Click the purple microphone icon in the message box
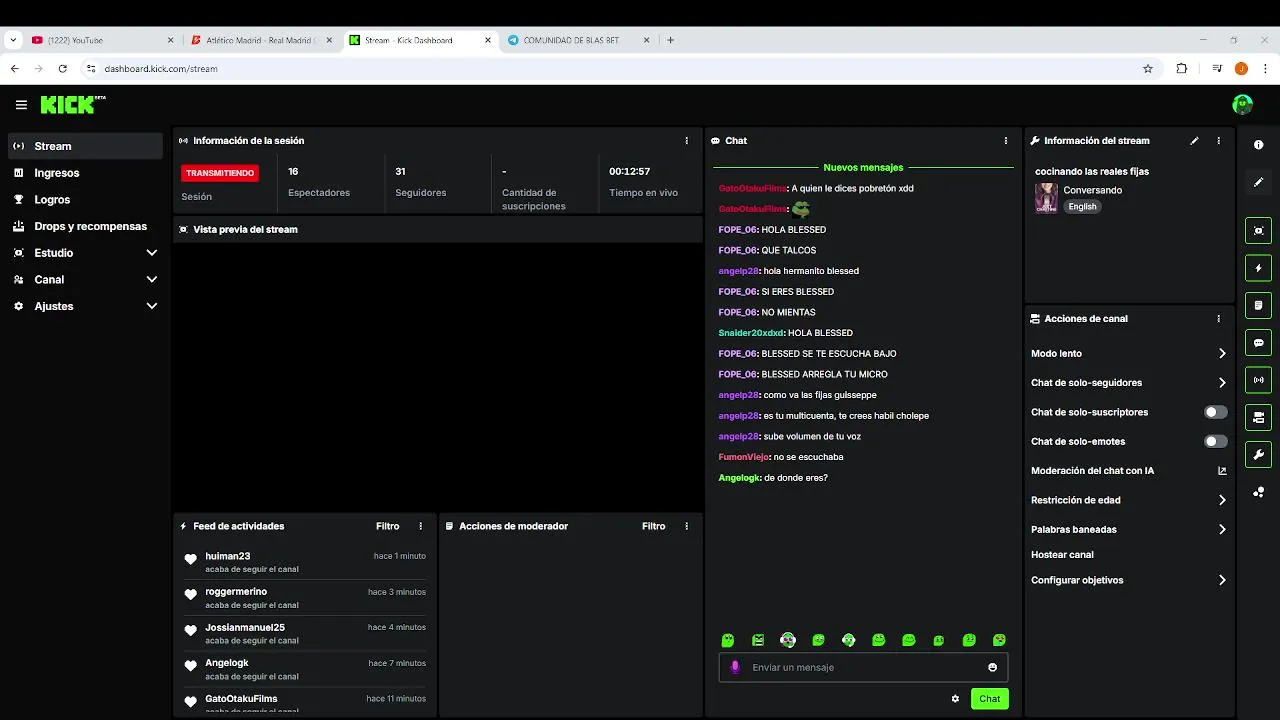Viewport: 1280px width, 720px height. point(735,667)
